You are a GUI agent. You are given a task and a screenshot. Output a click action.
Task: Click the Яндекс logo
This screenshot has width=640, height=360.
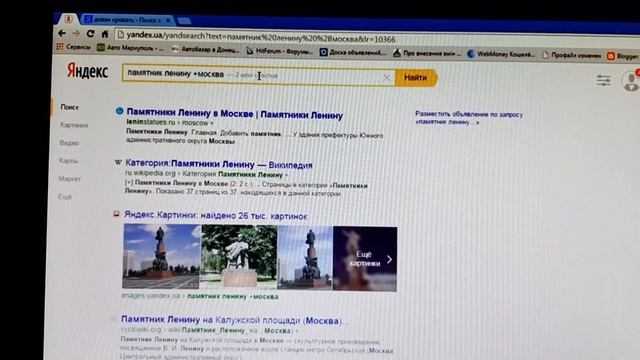87,71
